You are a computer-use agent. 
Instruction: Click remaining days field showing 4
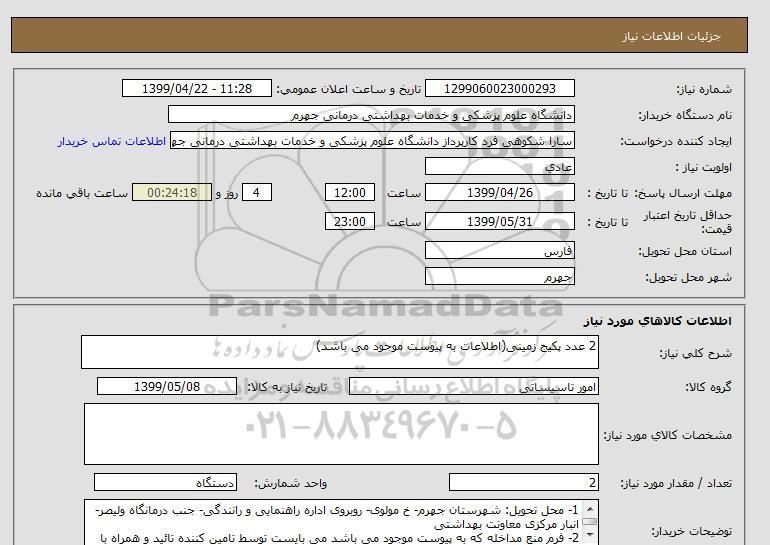[x=257, y=192]
